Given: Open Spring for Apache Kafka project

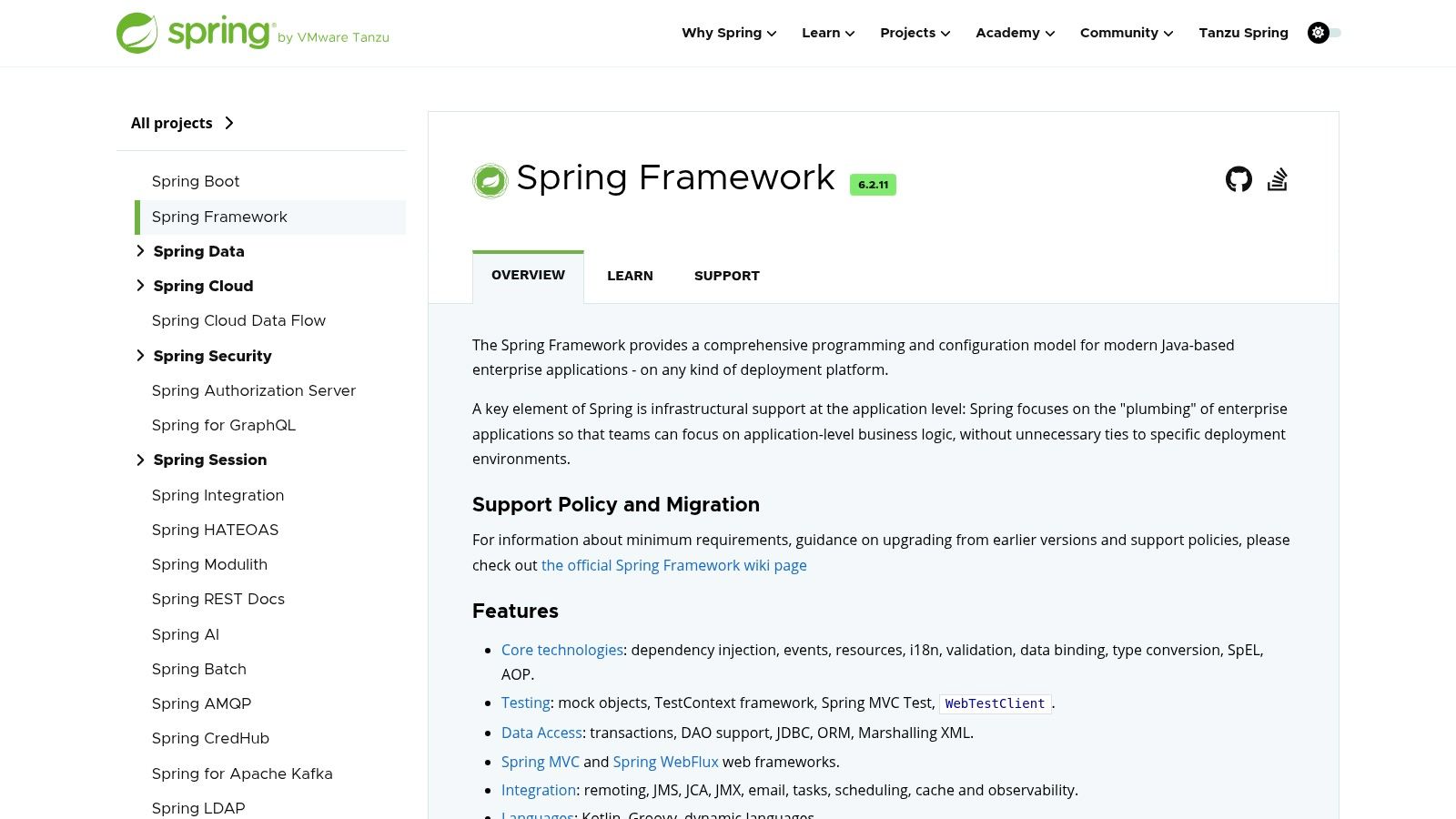Looking at the screenshot, I should coord(242,773).
